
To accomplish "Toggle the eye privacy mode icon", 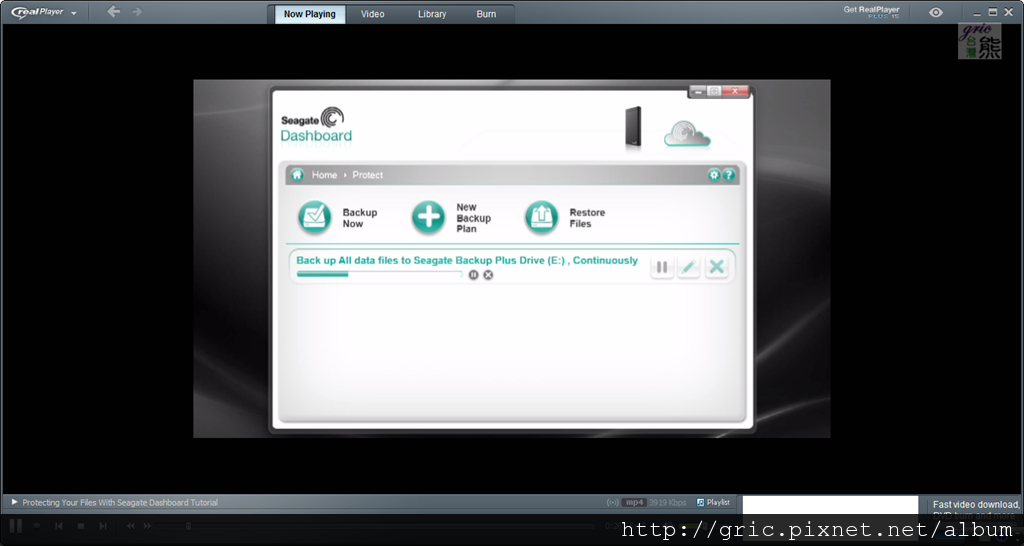I will point(936,12).
